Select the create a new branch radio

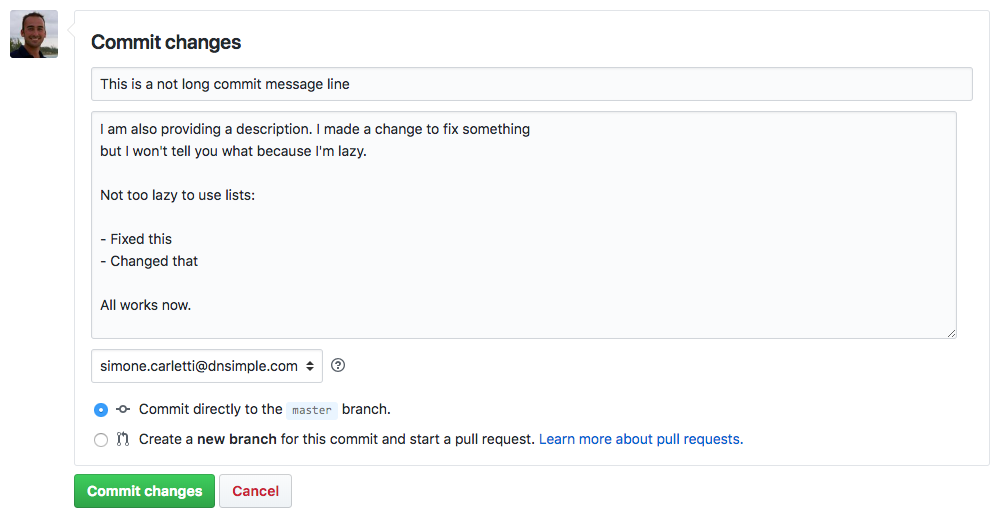pyautogui.click(x=101, y=440)
